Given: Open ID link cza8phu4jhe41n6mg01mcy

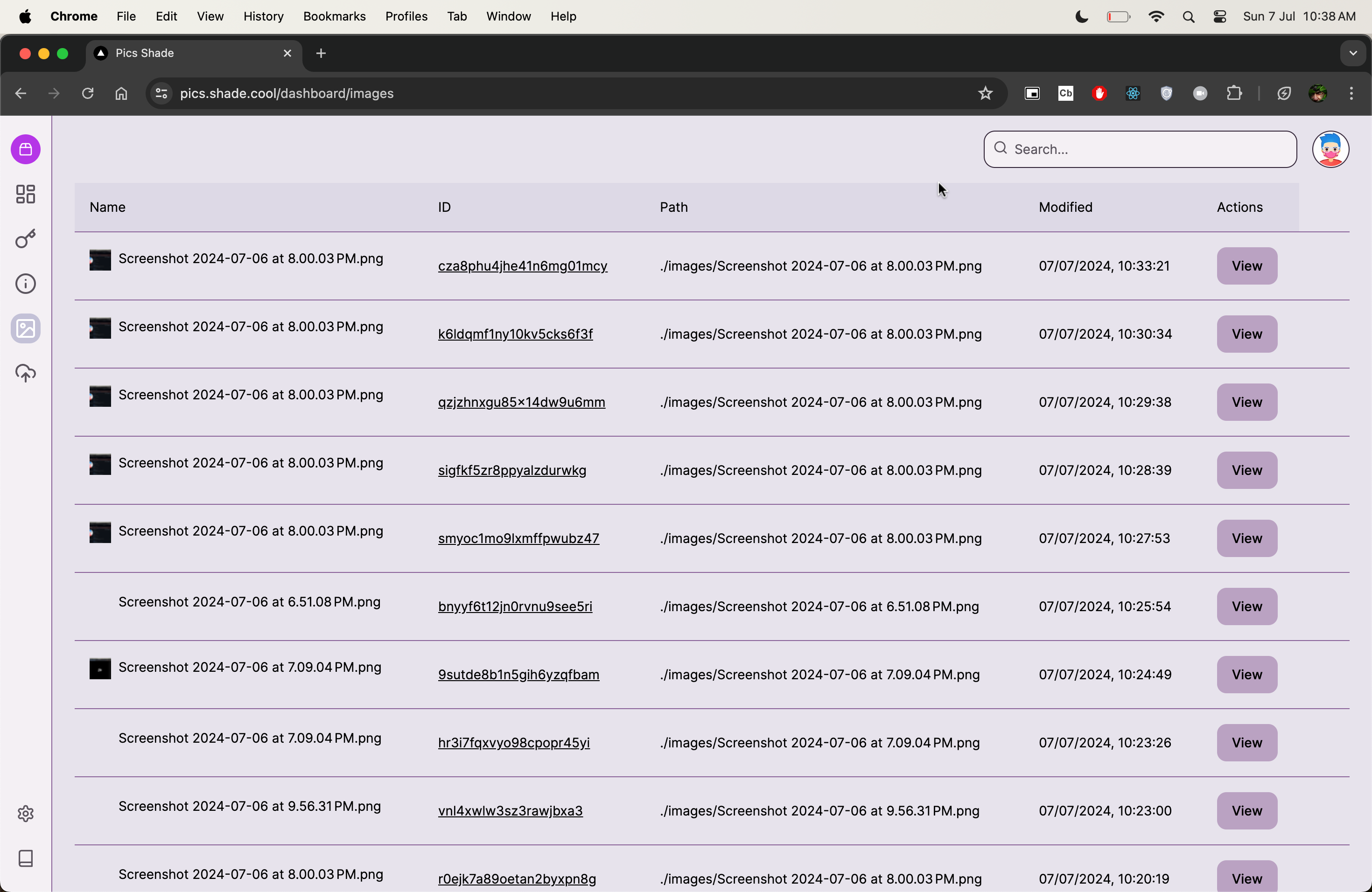Looking at the screenshot, I should pyautogui.click(x=522, y=266).
